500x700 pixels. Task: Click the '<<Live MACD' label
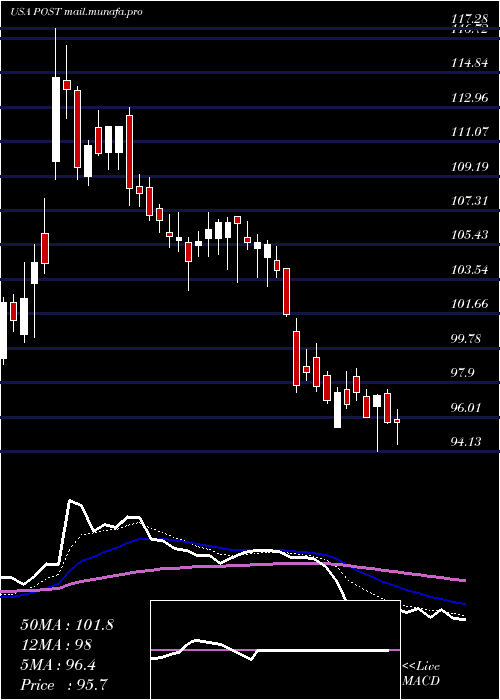pyautogui.click(x=421, y=674)
